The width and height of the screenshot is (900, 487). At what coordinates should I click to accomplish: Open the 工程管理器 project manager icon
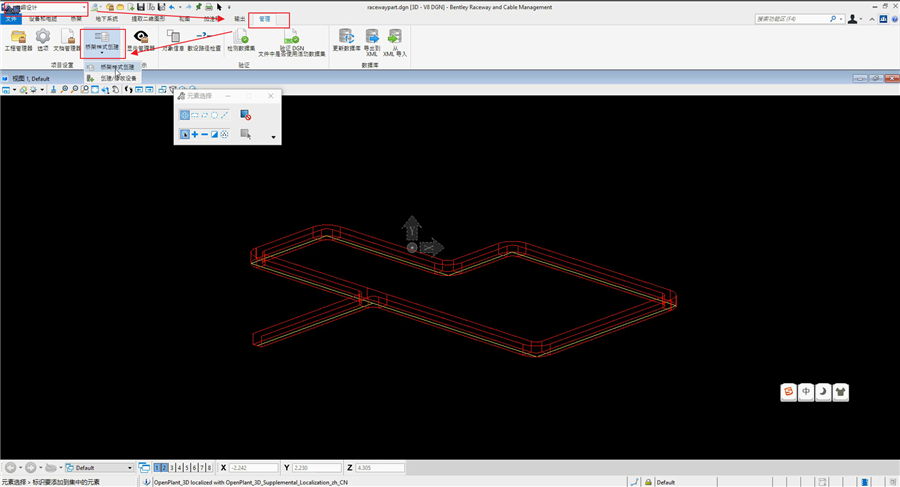(18, 38)
